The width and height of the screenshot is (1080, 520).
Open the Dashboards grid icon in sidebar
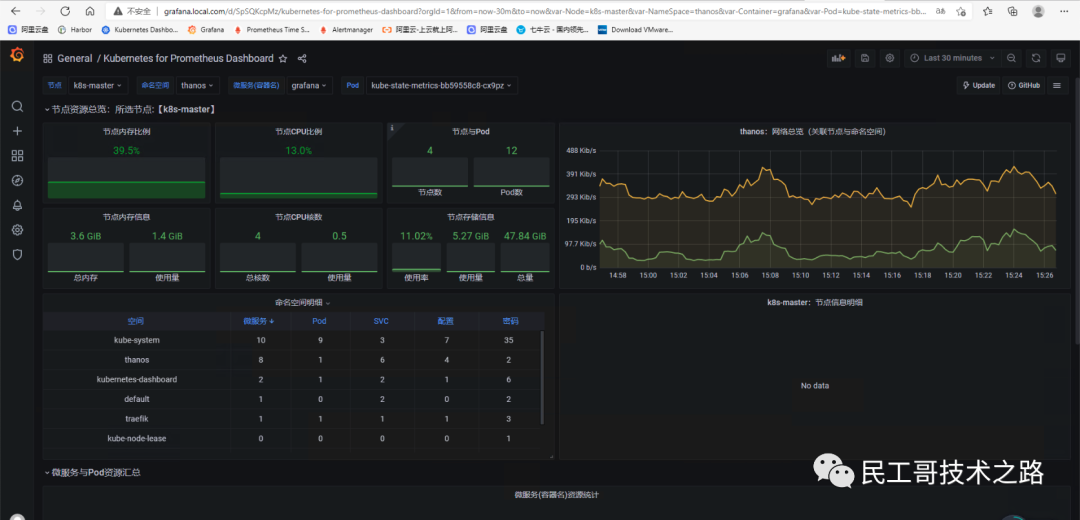click(x=17, y=156)
